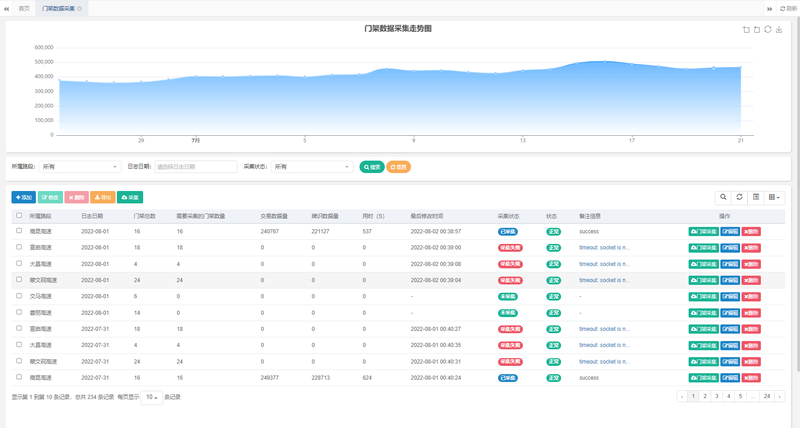Go to pagination page 4
The image size is (800, 428).
pyautogui.click(x=729, y=396)
